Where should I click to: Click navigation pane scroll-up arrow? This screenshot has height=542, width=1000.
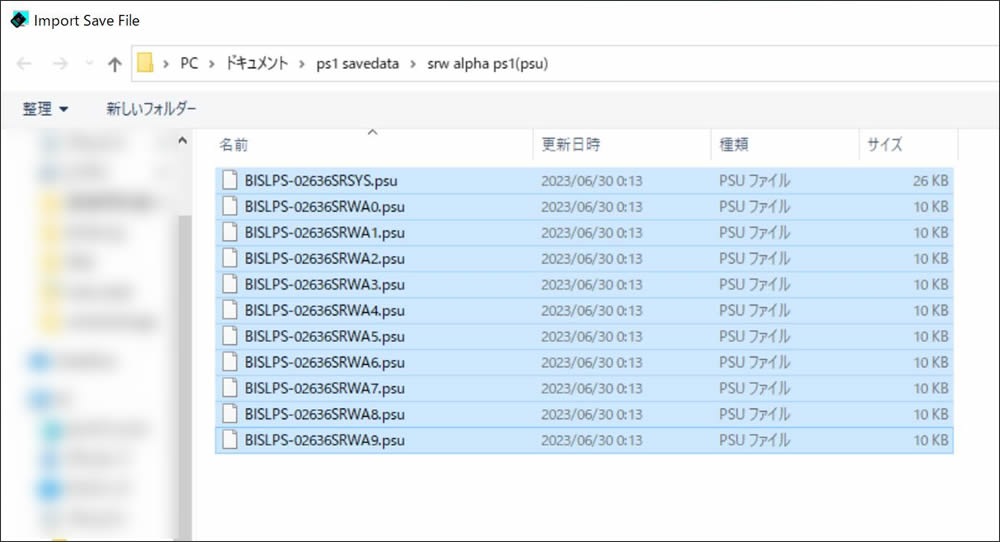pyautogui.click(x=182, y=140)
